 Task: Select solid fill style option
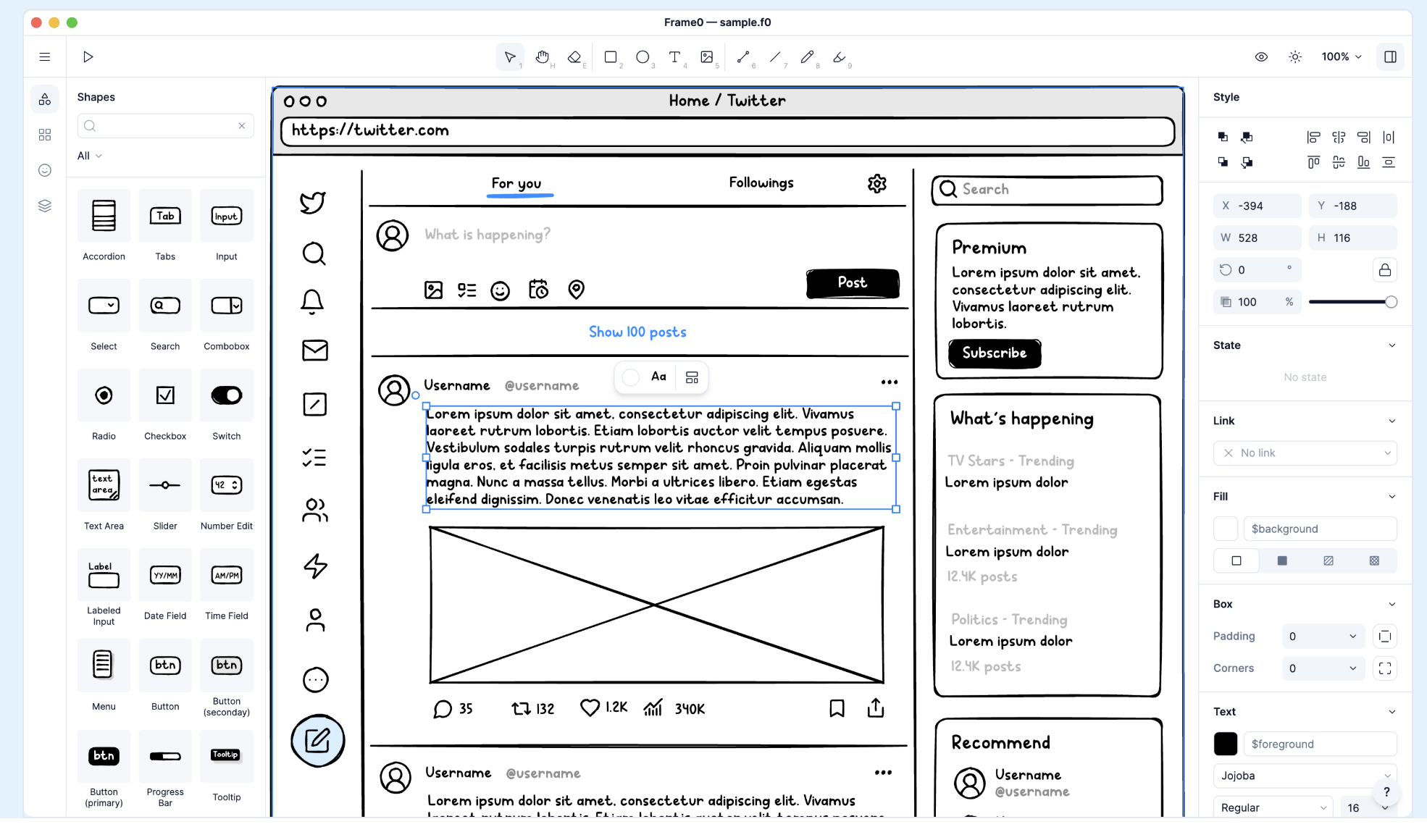tap(1282, 560)
